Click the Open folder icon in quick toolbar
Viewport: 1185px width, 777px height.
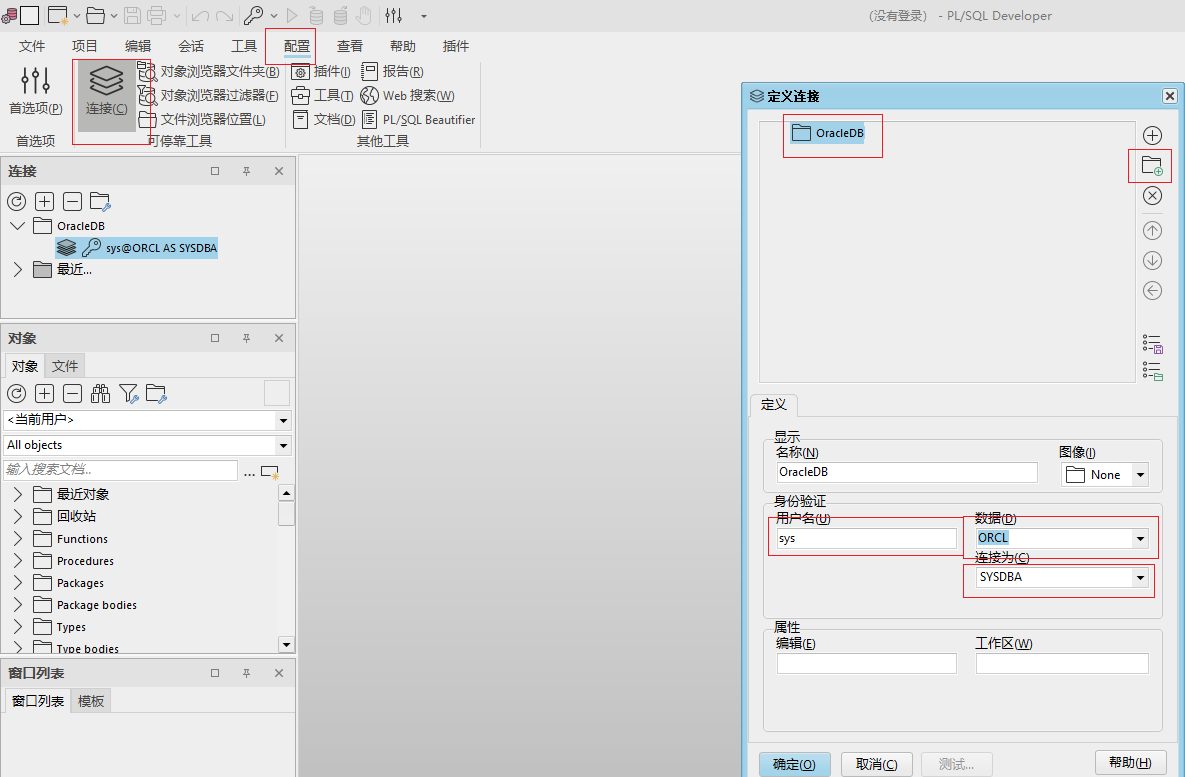tap(94, 15)
